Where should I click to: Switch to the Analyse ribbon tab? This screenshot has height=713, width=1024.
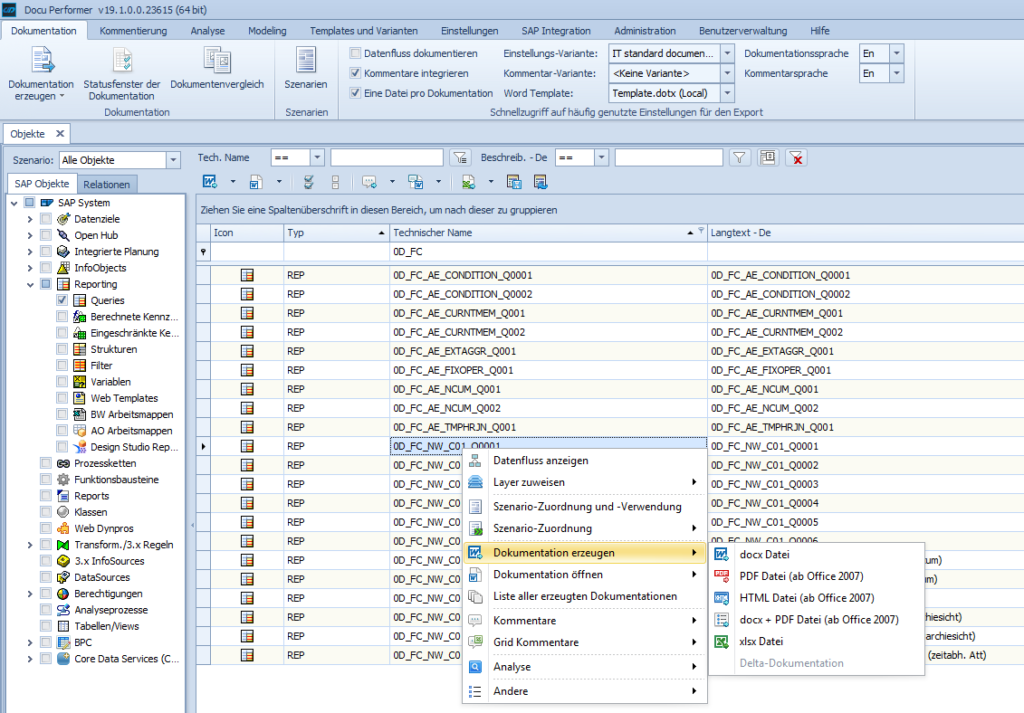point(207,31)
